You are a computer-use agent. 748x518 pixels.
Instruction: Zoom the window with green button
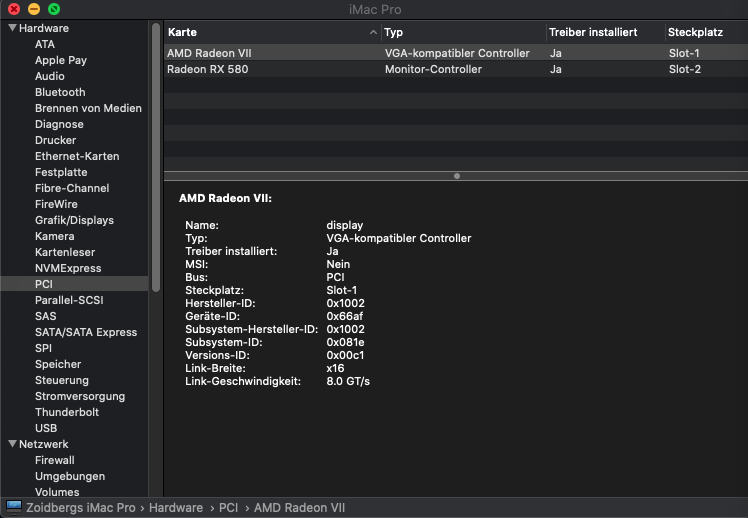54,9
